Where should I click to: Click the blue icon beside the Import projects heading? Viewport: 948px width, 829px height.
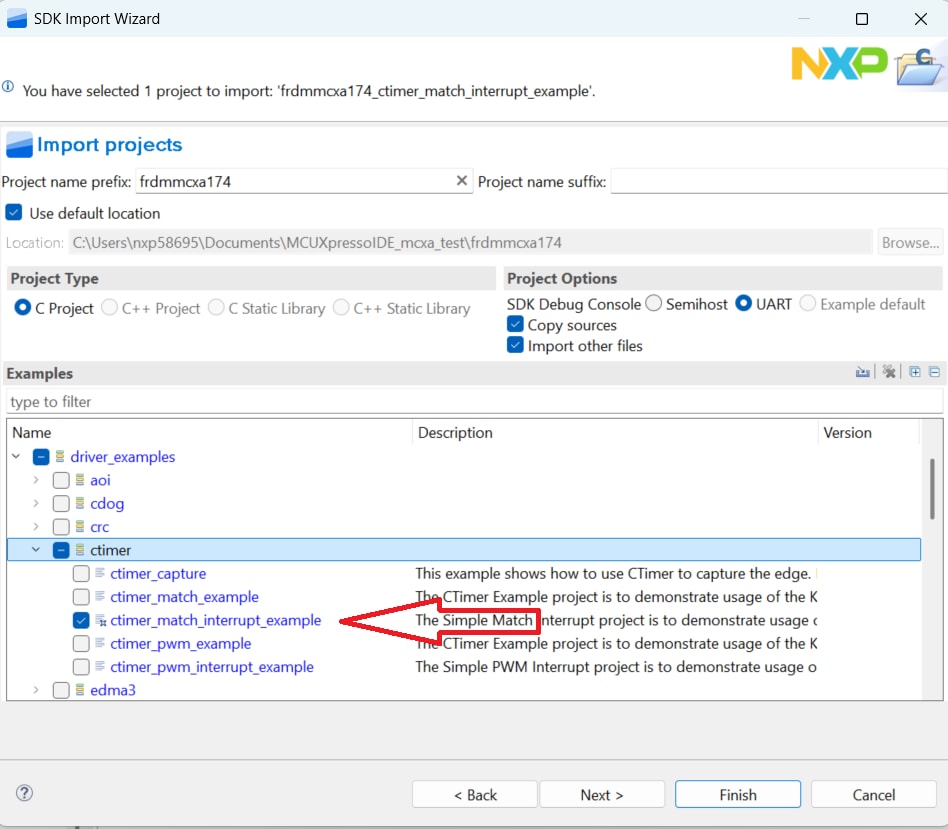[18, 144]
